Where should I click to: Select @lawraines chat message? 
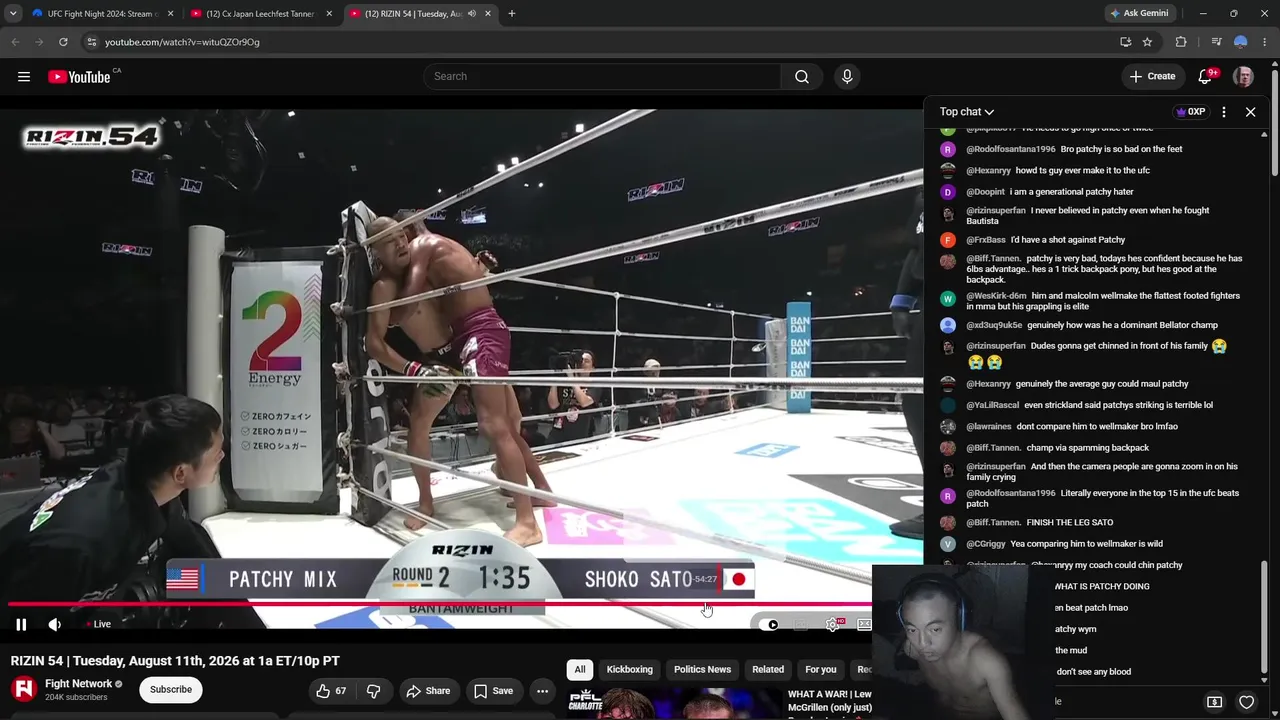point(1072,427)
